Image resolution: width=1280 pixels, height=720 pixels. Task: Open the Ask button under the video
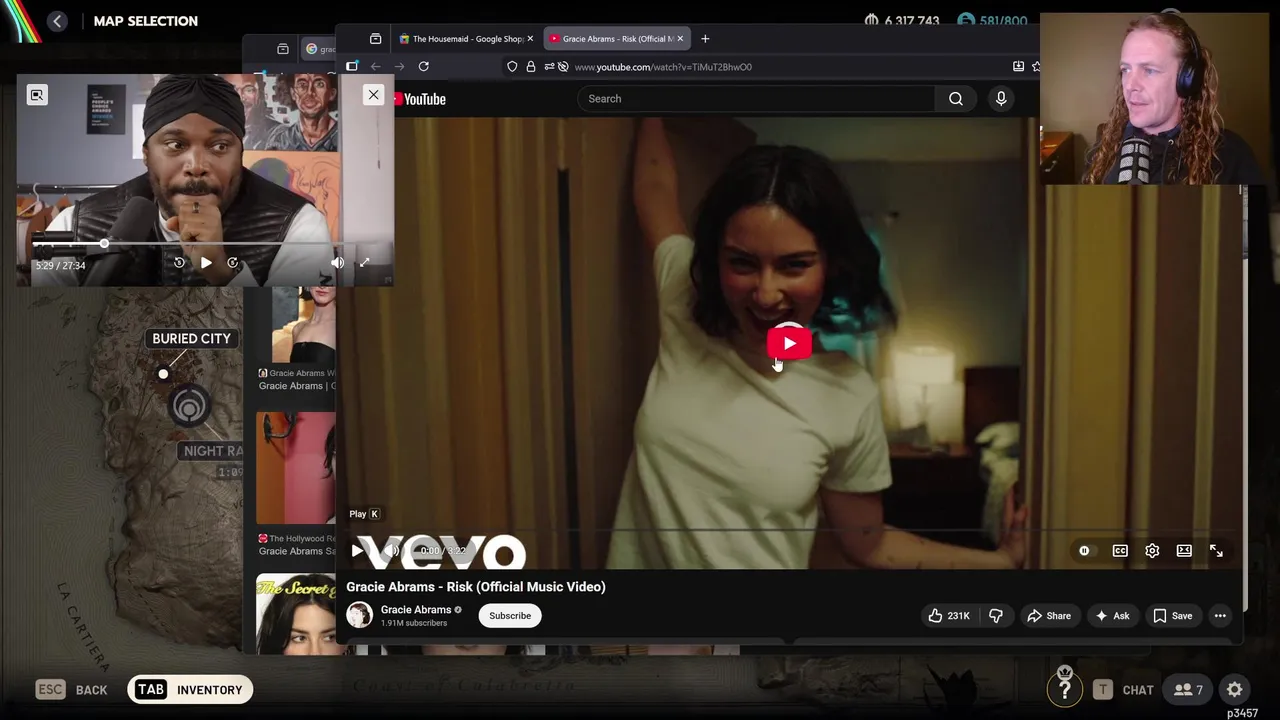1112,616
